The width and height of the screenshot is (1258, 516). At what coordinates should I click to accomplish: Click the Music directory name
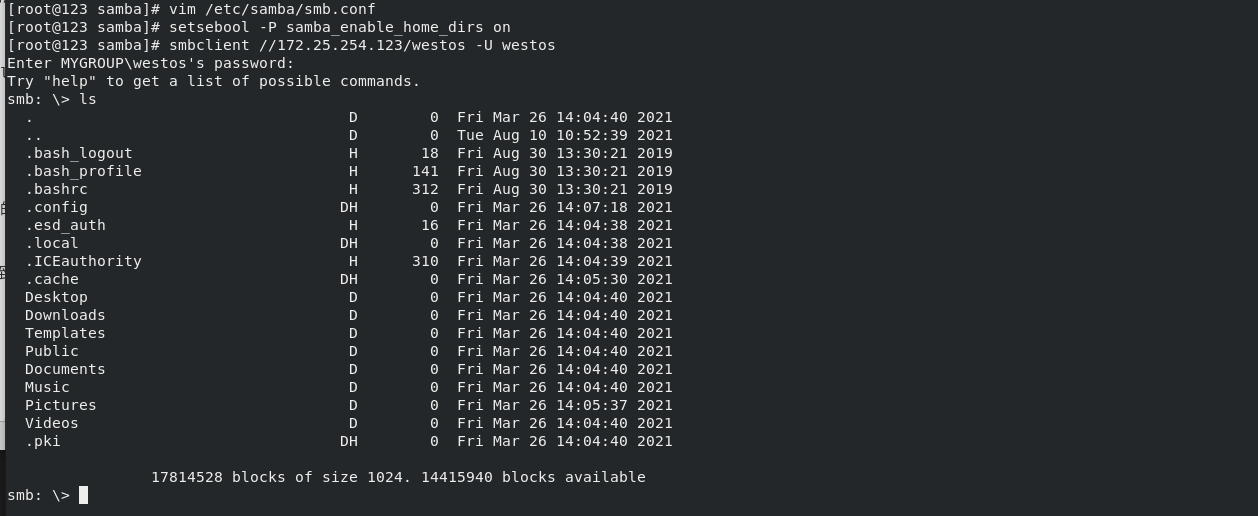[47, 387]
